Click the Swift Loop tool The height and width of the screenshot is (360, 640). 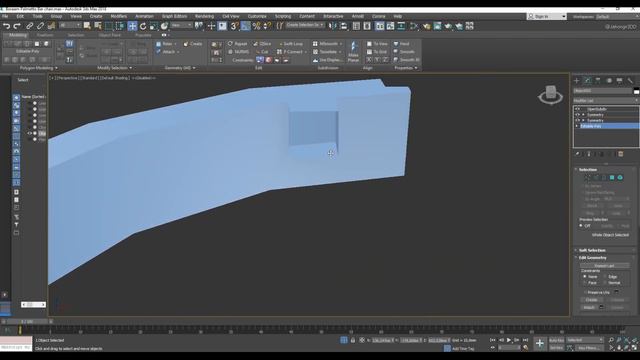(290, 44)
